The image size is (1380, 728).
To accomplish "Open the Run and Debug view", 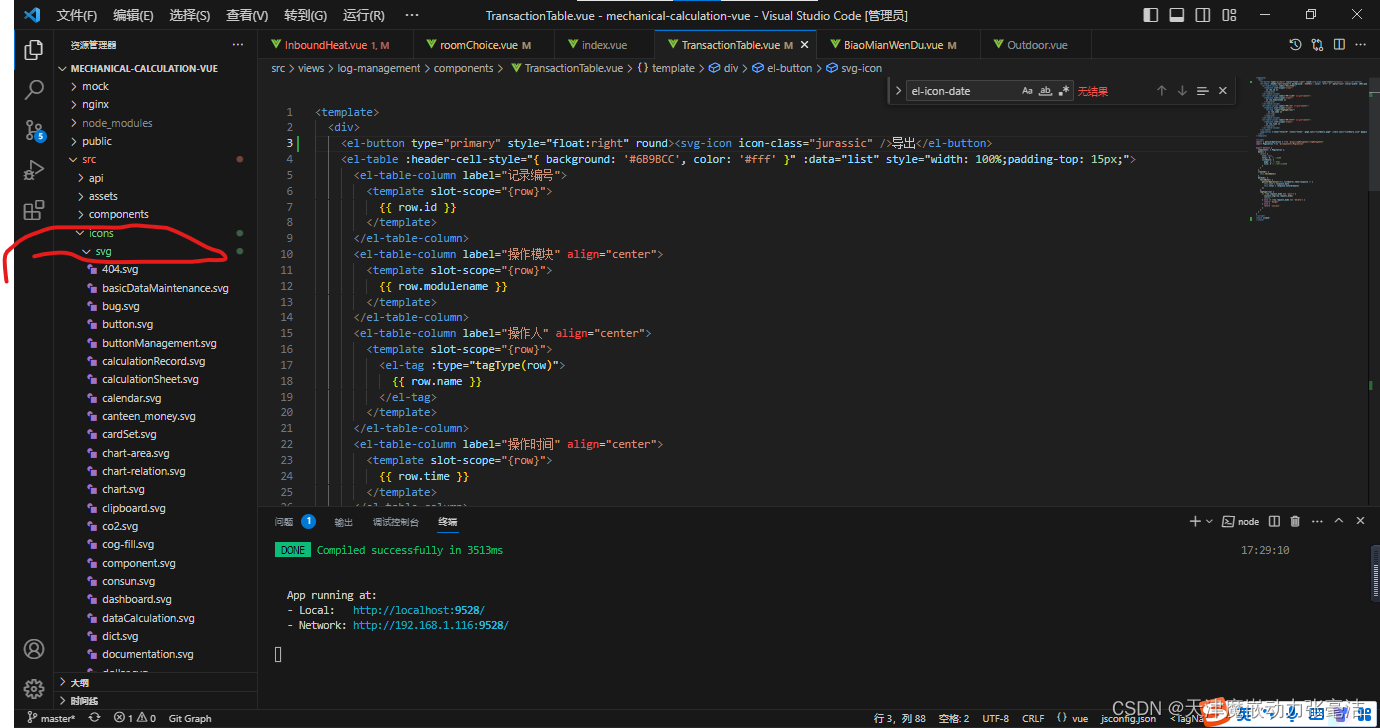I will point(34,170).
